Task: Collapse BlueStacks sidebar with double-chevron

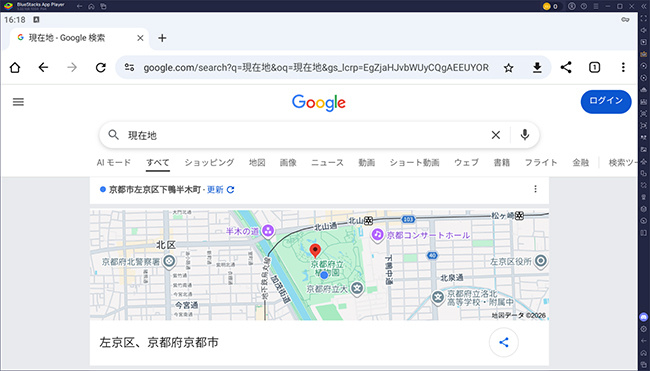Action: [x=643, y=6]
